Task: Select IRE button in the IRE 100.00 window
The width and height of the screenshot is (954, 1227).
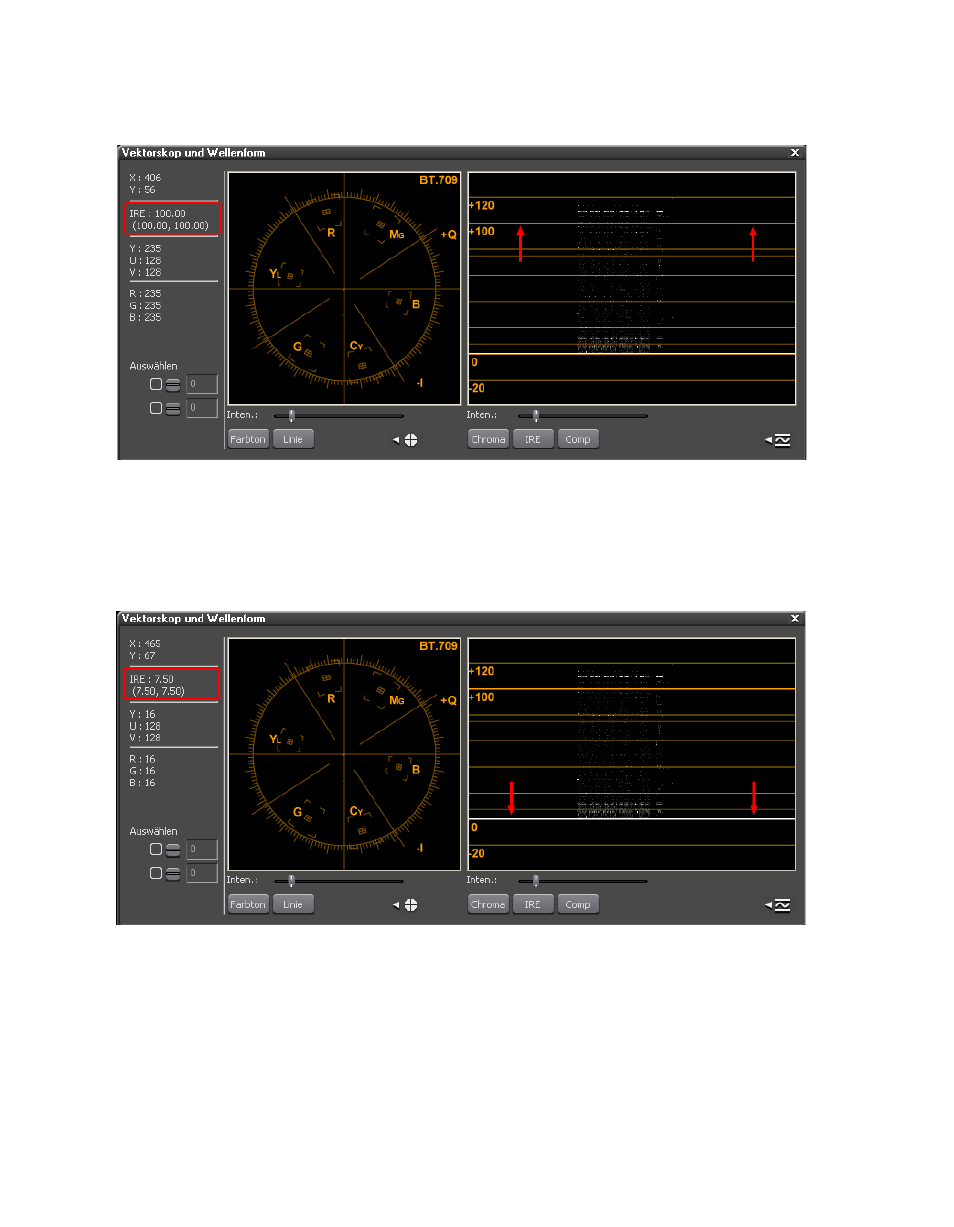Action: 533,439
